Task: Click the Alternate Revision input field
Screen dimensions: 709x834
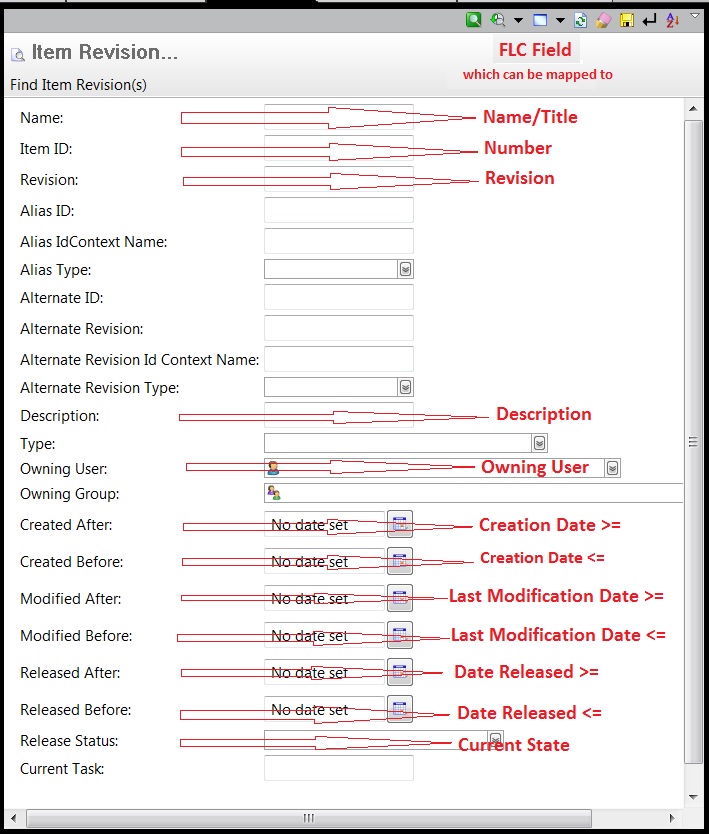Action: pyautogui.click(x=339, y=328)
